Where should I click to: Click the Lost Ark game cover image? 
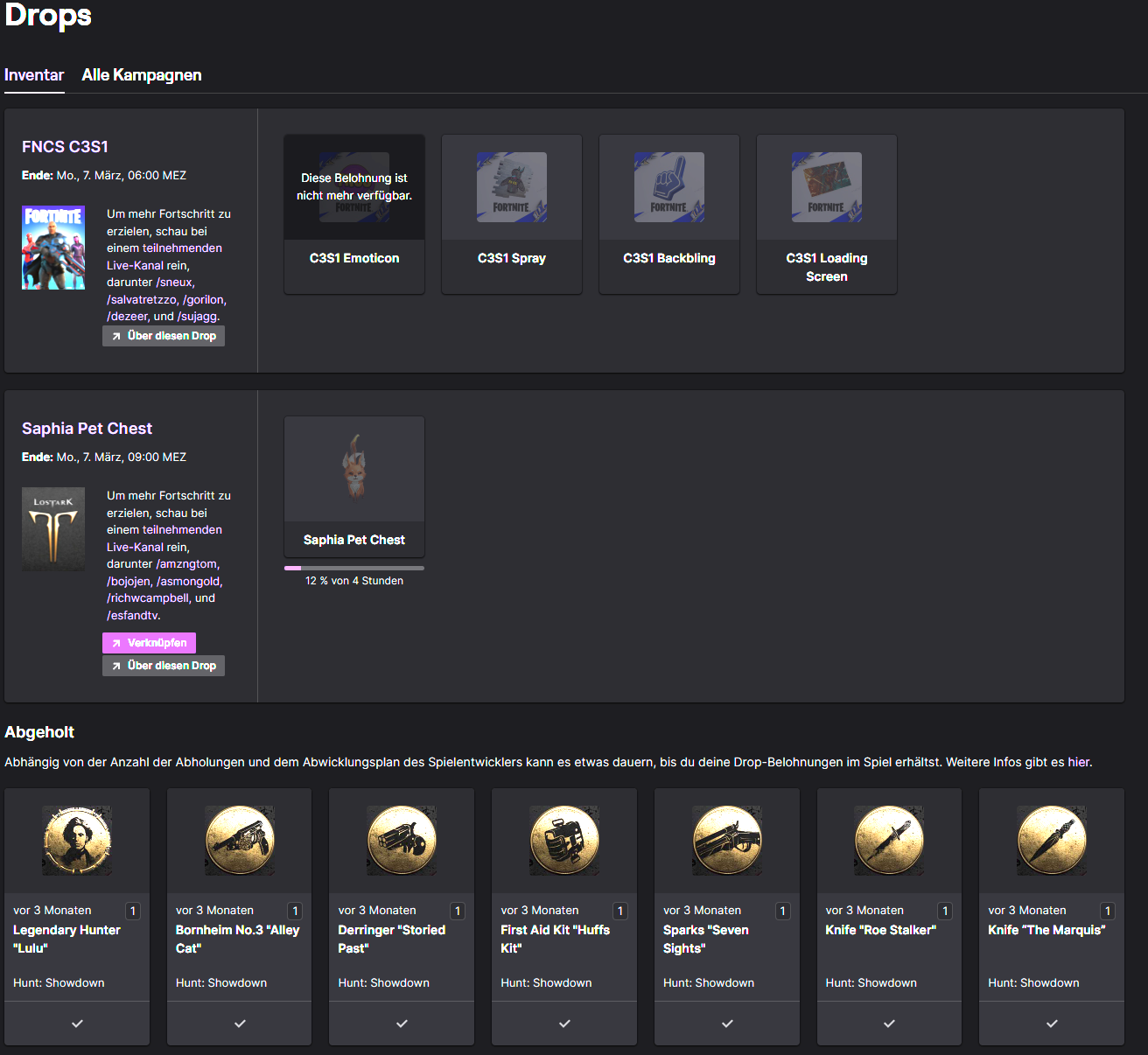(x=53, y=529)
